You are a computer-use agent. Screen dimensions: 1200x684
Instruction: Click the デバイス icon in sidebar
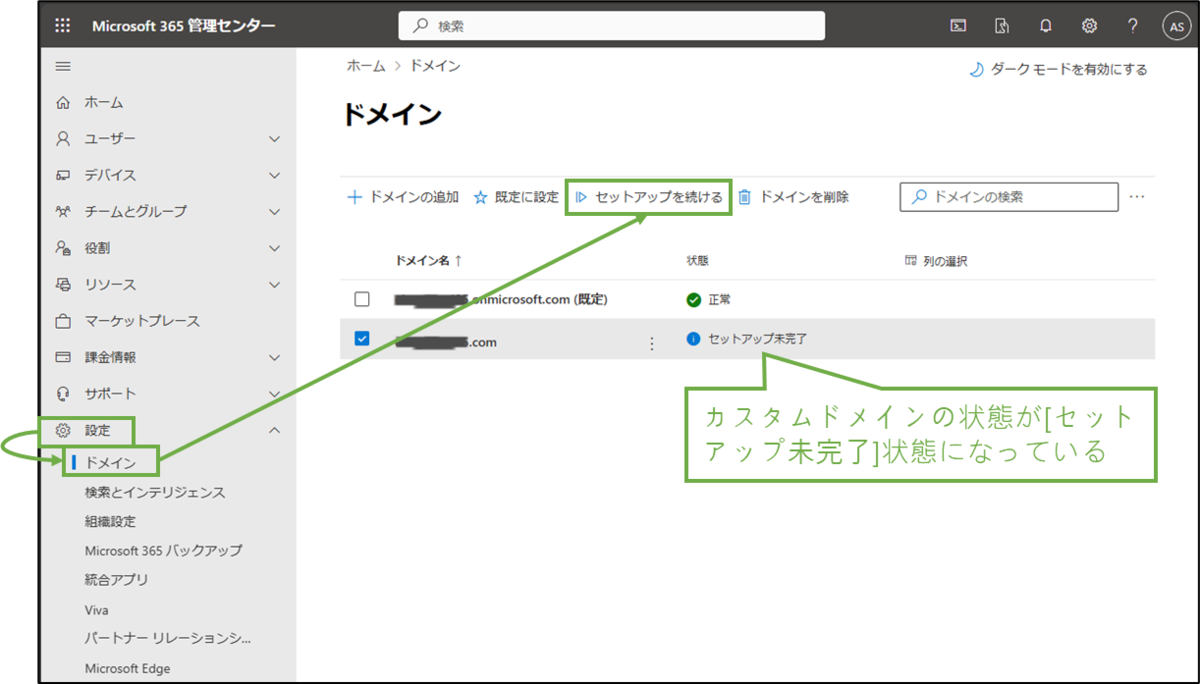pyautogui.click(x=63, y=175)
